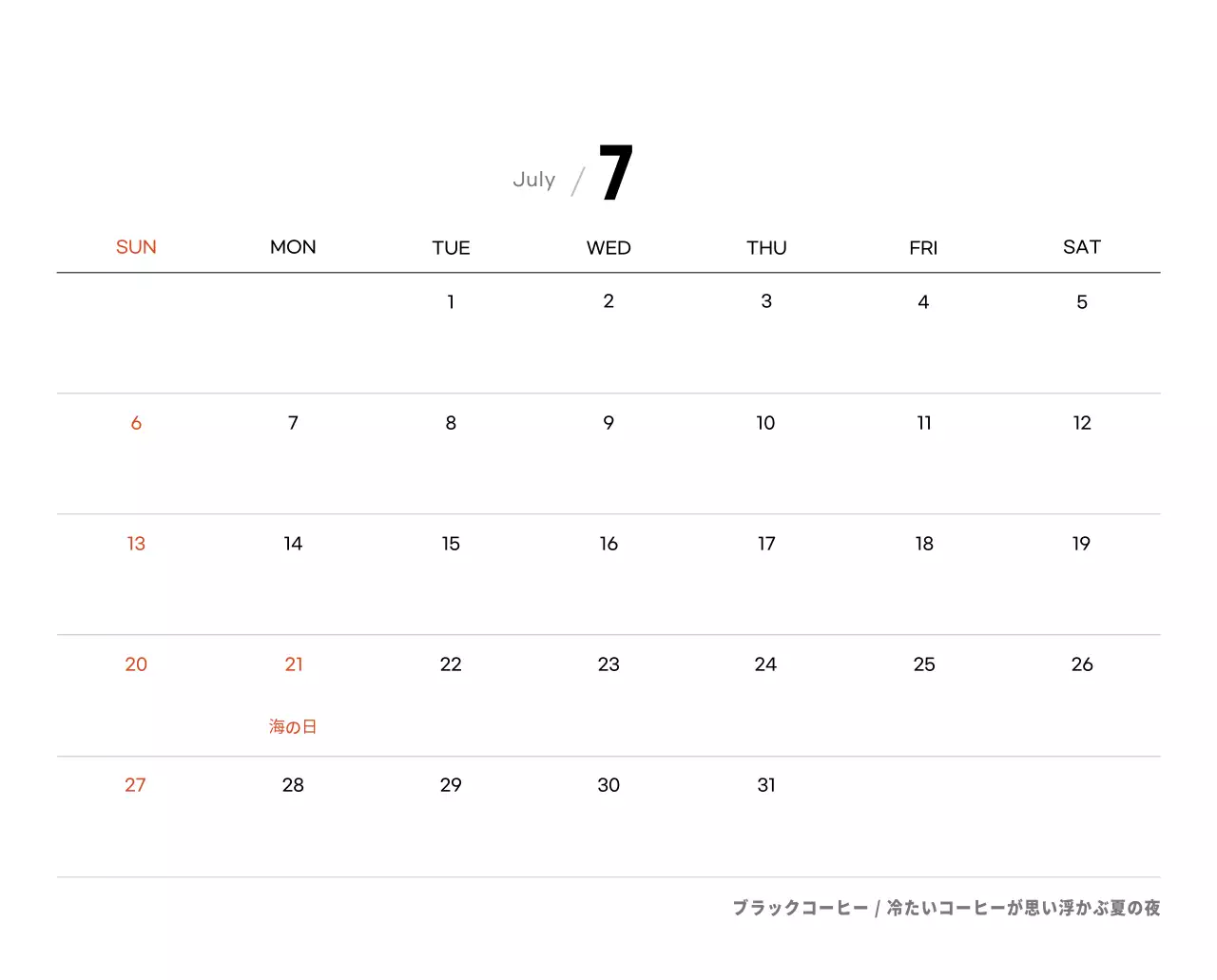Select the July month label
The height and width of the screenshot is (980, 1217).
(533, 180)
